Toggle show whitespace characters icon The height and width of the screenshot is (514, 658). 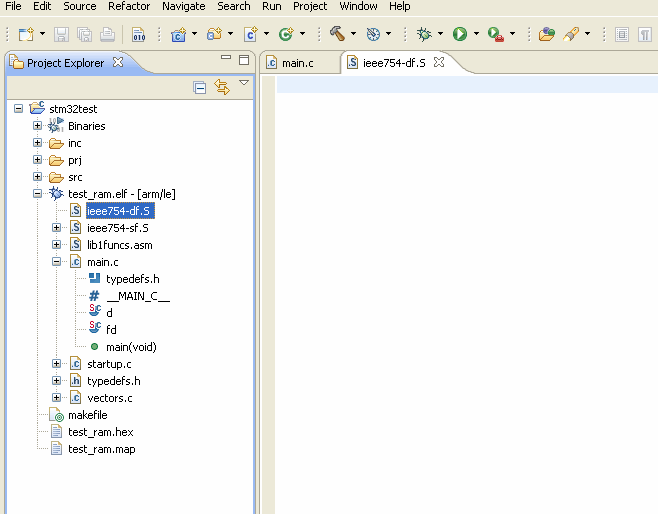point(645,34)
